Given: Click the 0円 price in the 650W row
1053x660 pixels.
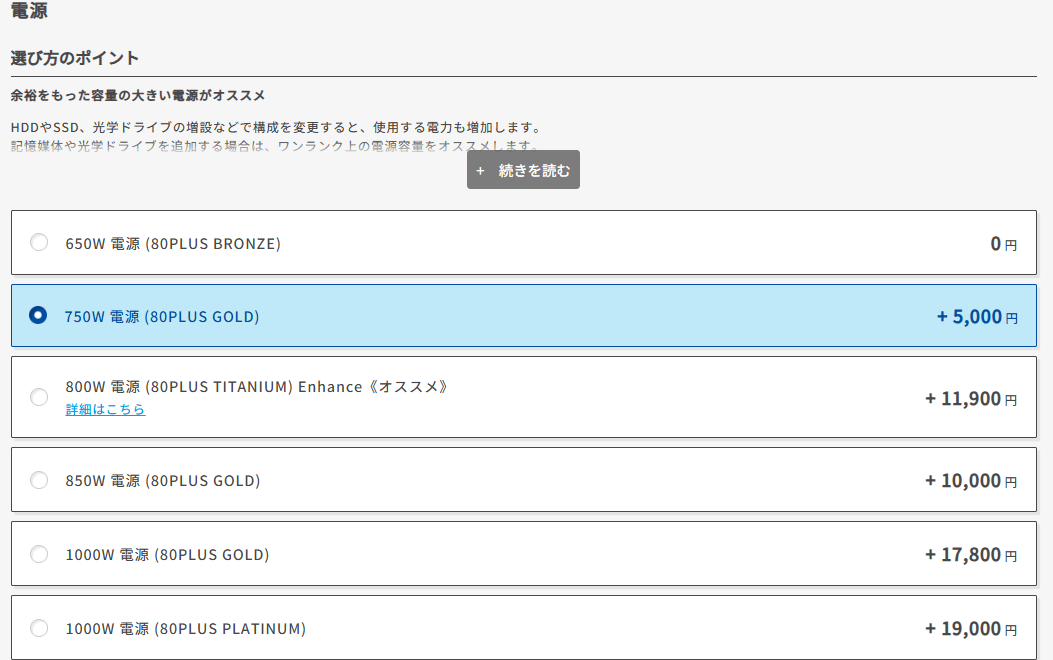Looking at the screenshot, I should [1003, 243].
